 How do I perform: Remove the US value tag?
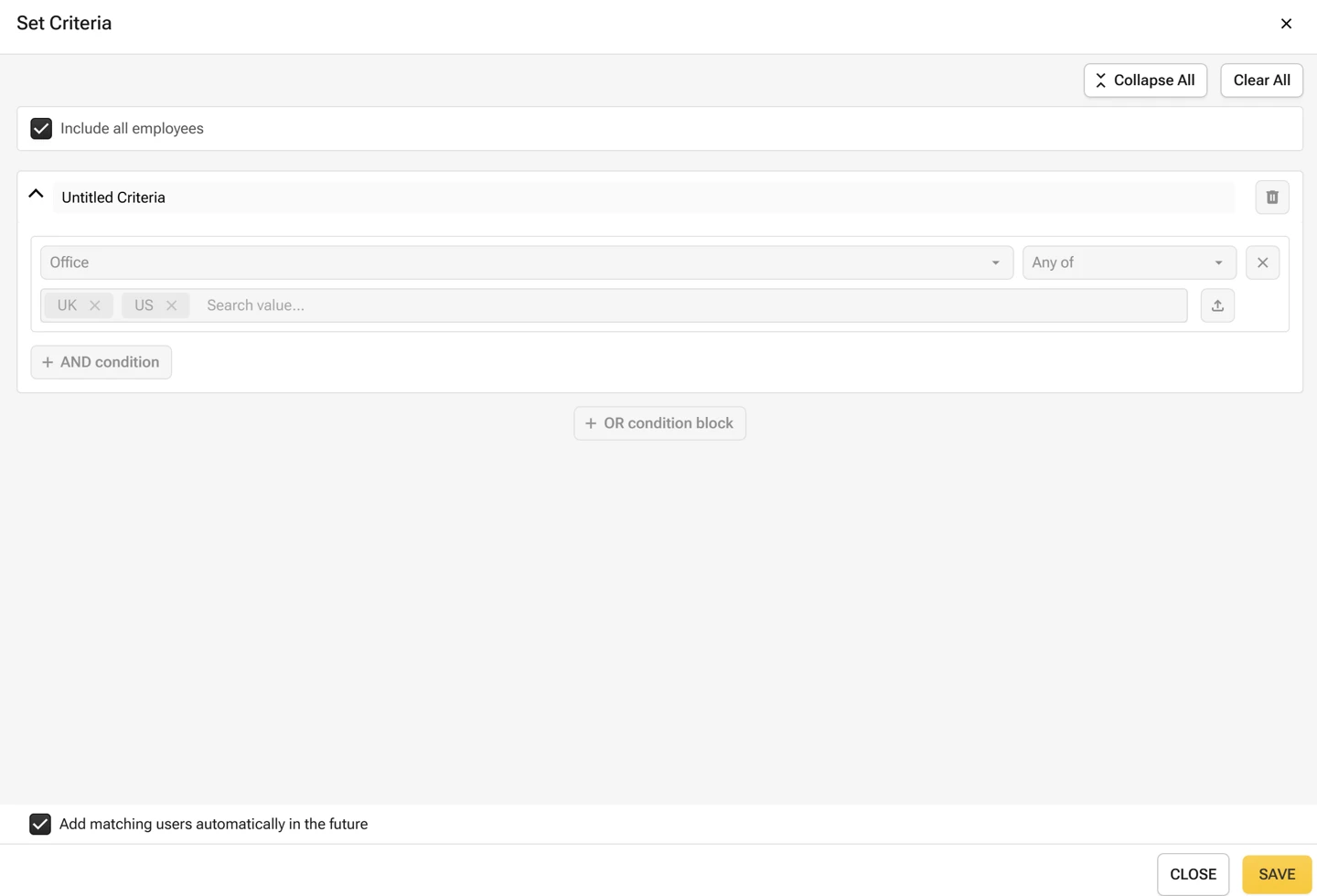(x=171, y=305)
